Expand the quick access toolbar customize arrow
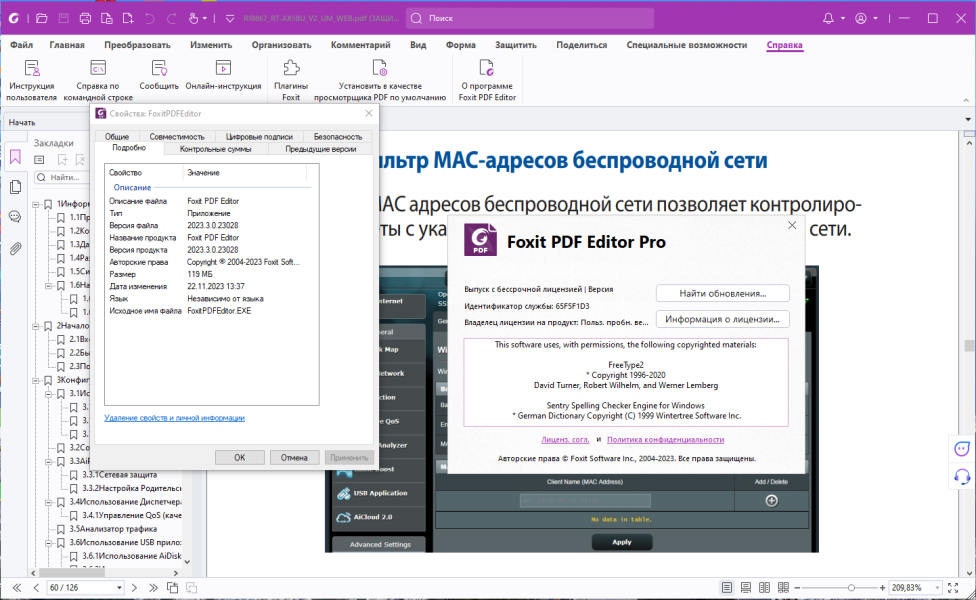The image size is (976, 600). (x=230, y=19)
